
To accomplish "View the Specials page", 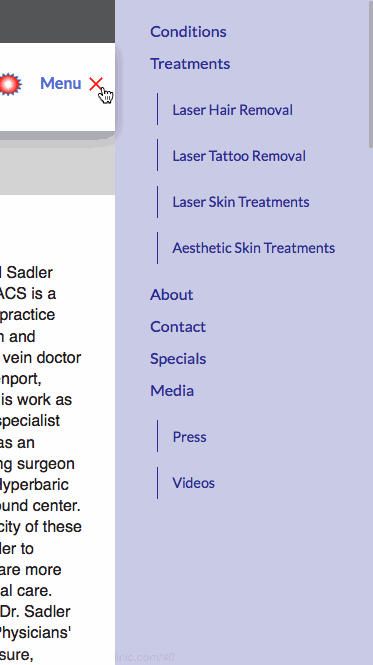I will coord(178,359).
